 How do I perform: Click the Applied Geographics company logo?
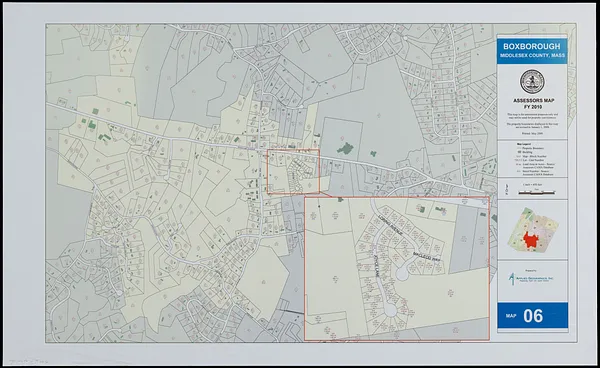(x=532, y=278)
